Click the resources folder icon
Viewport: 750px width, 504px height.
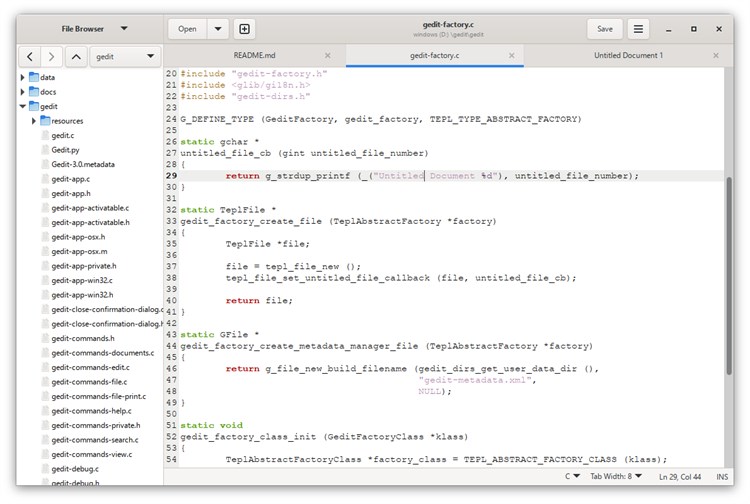pos(45,121)
